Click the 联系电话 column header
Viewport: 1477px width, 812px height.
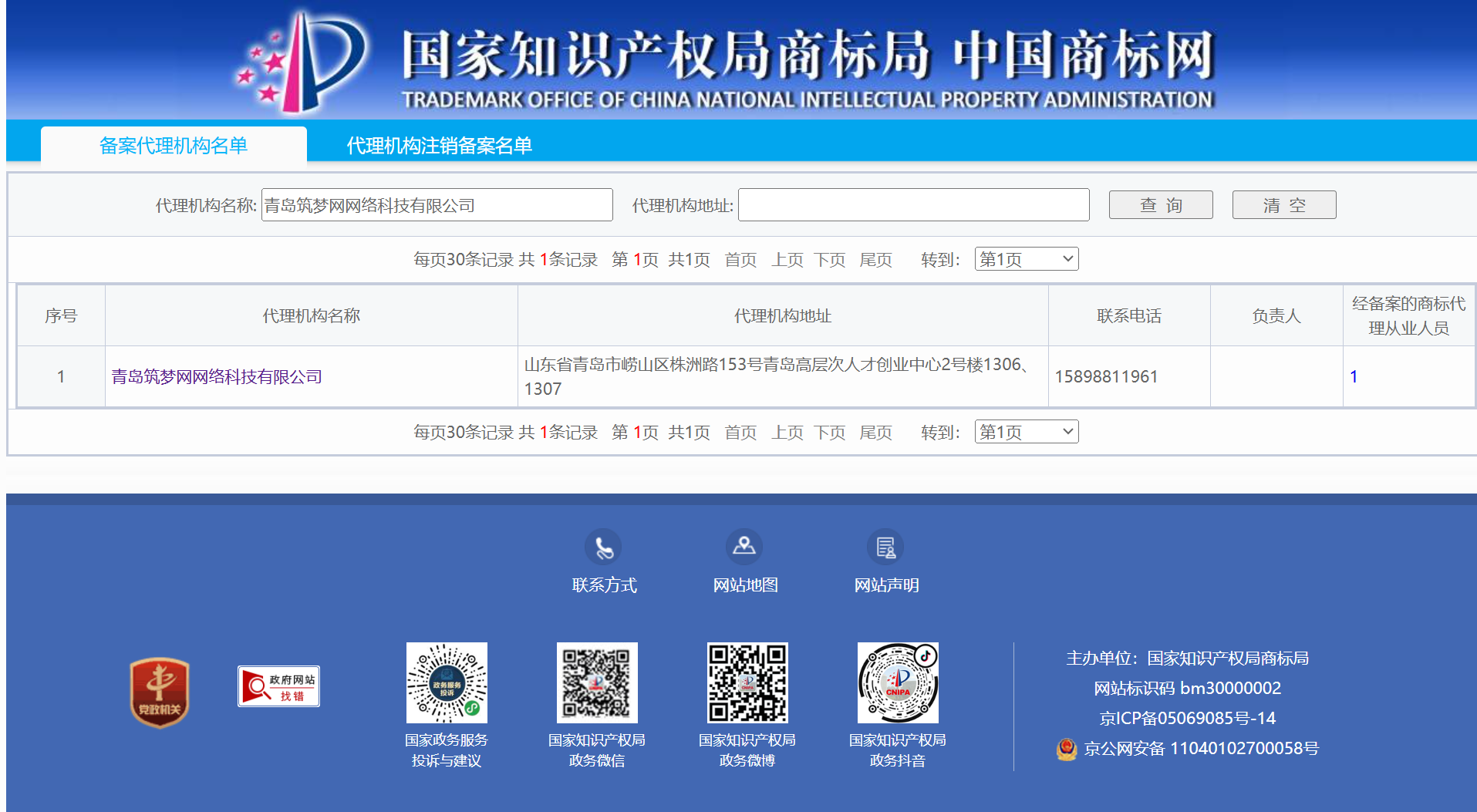point(1129,315)
